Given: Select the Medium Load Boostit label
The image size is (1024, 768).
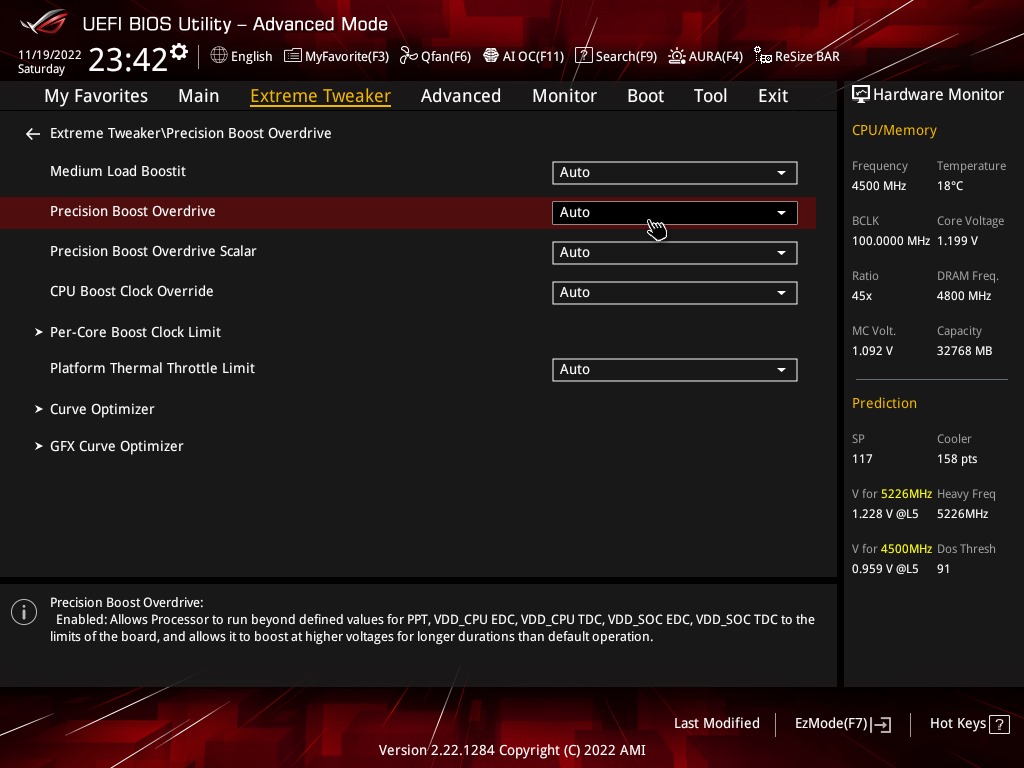Looking at the screenshot, I should [x=118, y=171].
